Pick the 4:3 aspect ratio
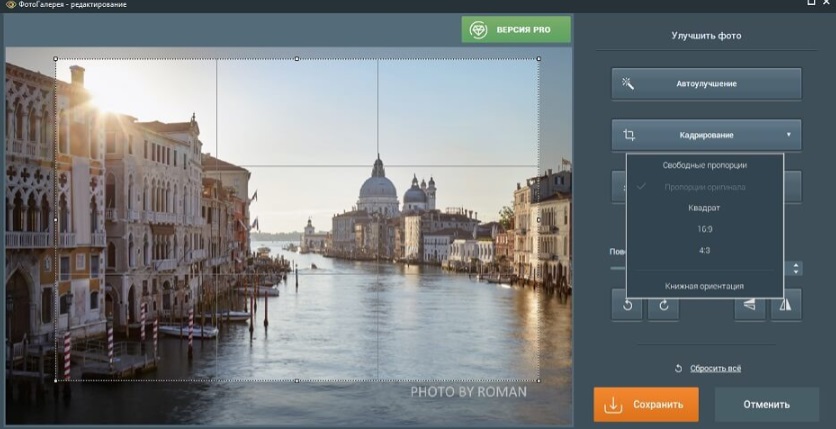This screenshot has width=836, height=429. coord(704,250)
